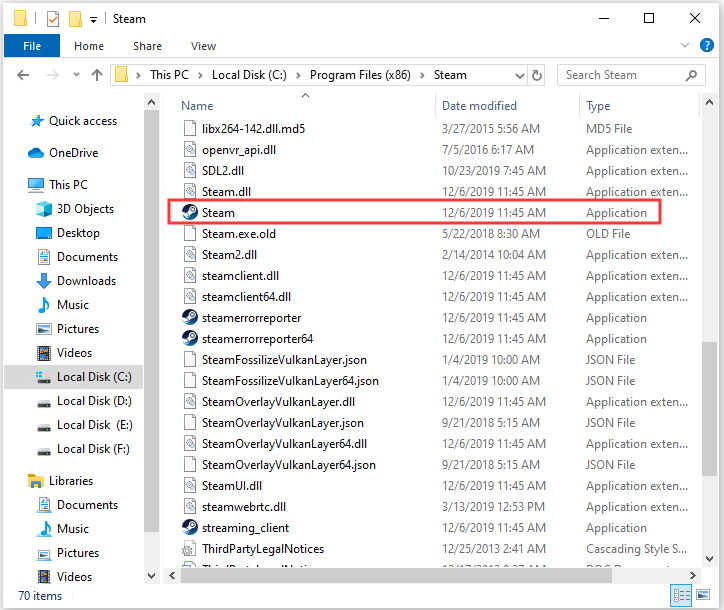The width and height of the screenshot is (724, 610).
Task: Click the file list scroll right arrow
Action: pos(693,575)
